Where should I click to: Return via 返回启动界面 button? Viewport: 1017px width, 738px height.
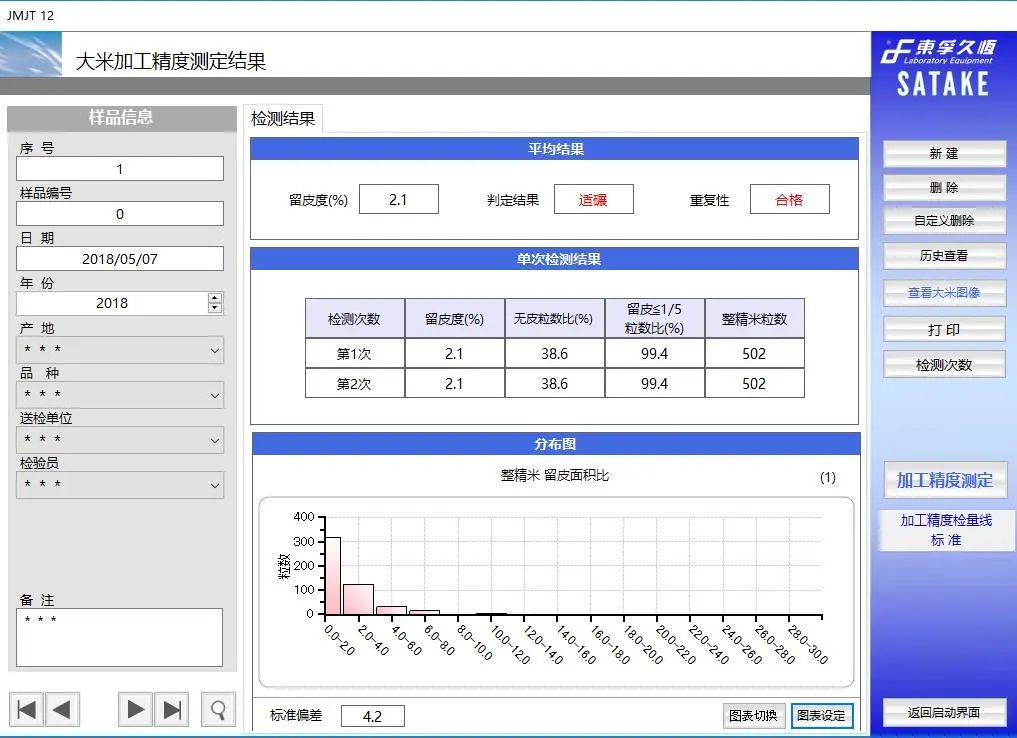pos(944,713)
